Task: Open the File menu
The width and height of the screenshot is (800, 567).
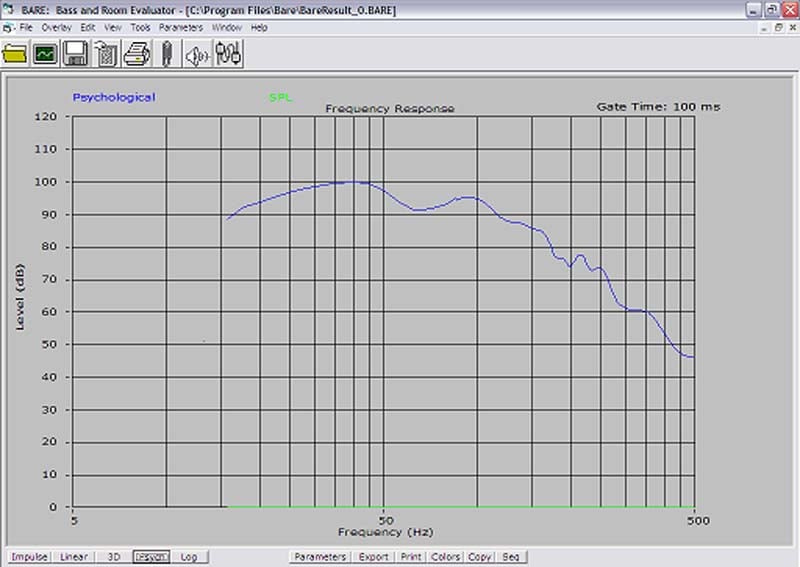Action: pos(26,27)
